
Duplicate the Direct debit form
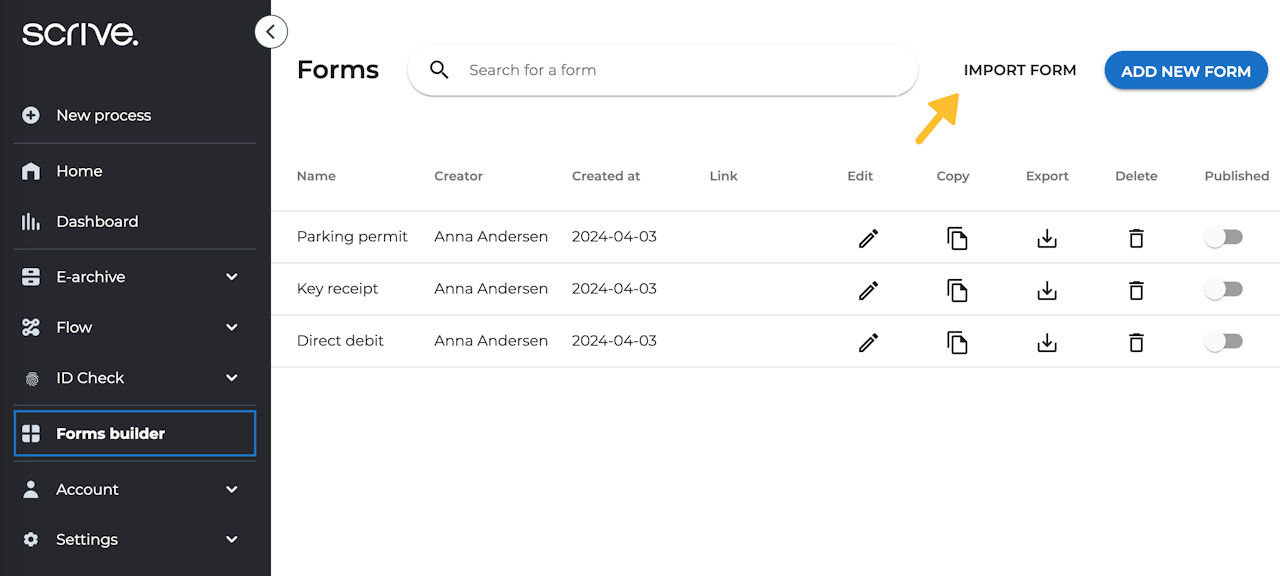coord(957,342)
